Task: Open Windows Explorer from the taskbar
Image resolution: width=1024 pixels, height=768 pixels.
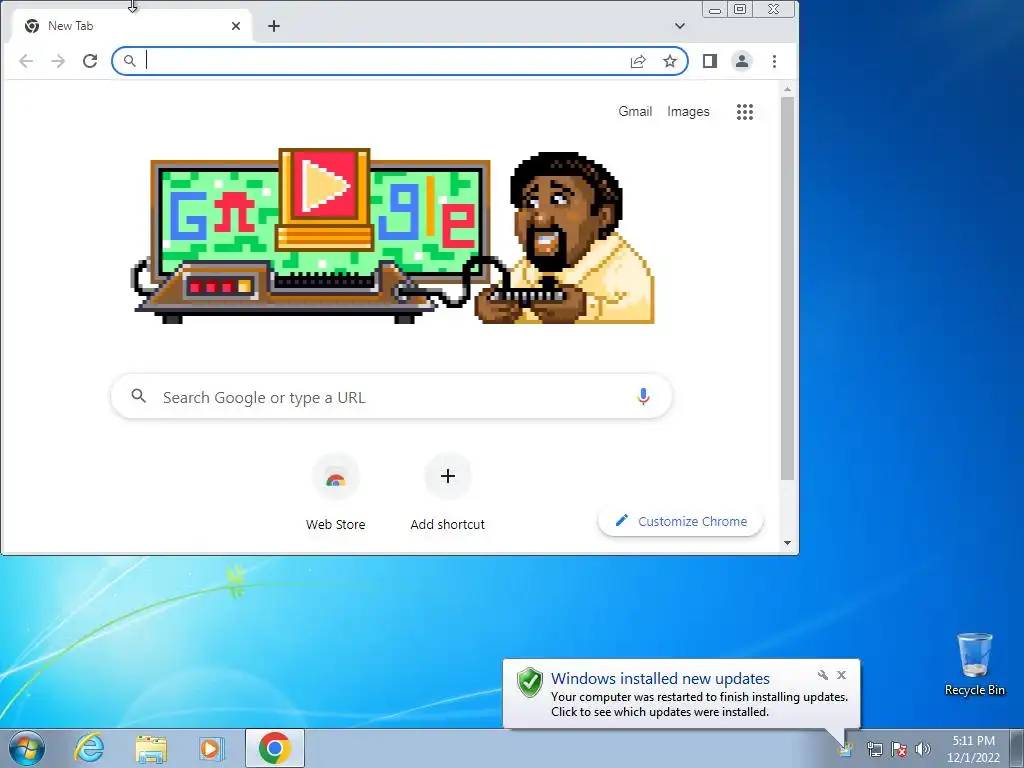Action: (x=151, y=748)
